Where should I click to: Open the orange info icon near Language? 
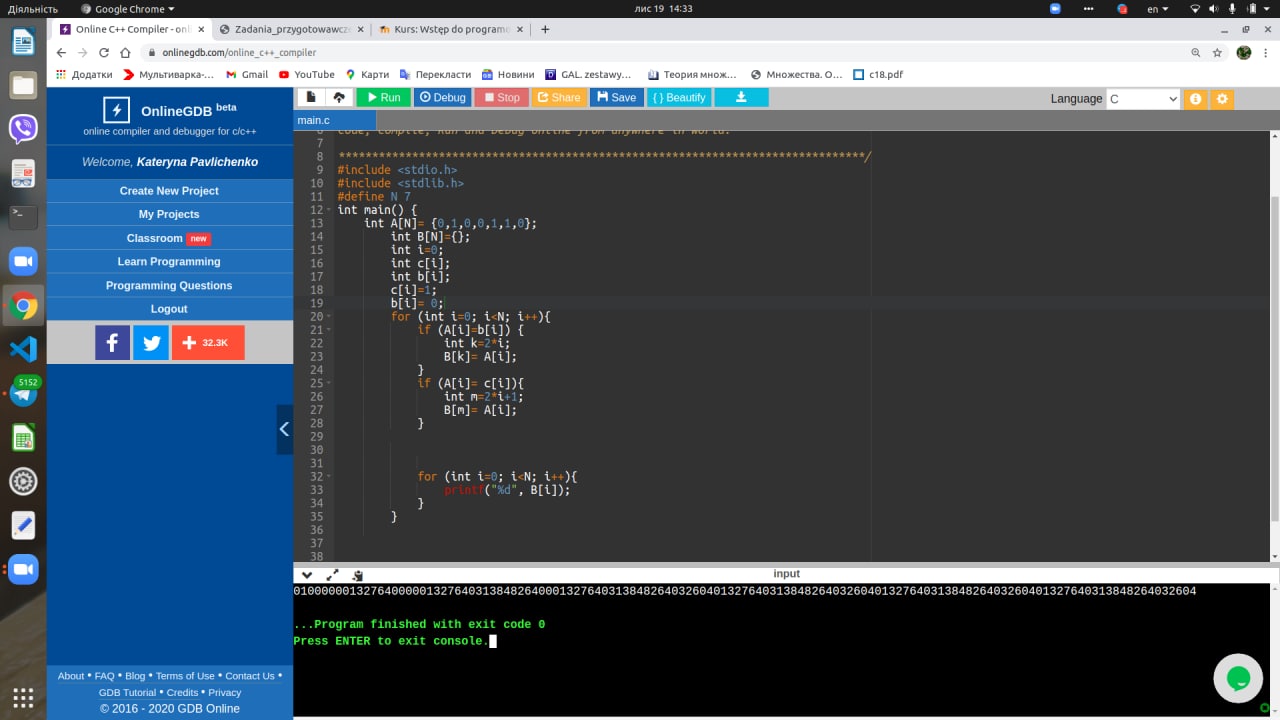tap(1195, 99)
